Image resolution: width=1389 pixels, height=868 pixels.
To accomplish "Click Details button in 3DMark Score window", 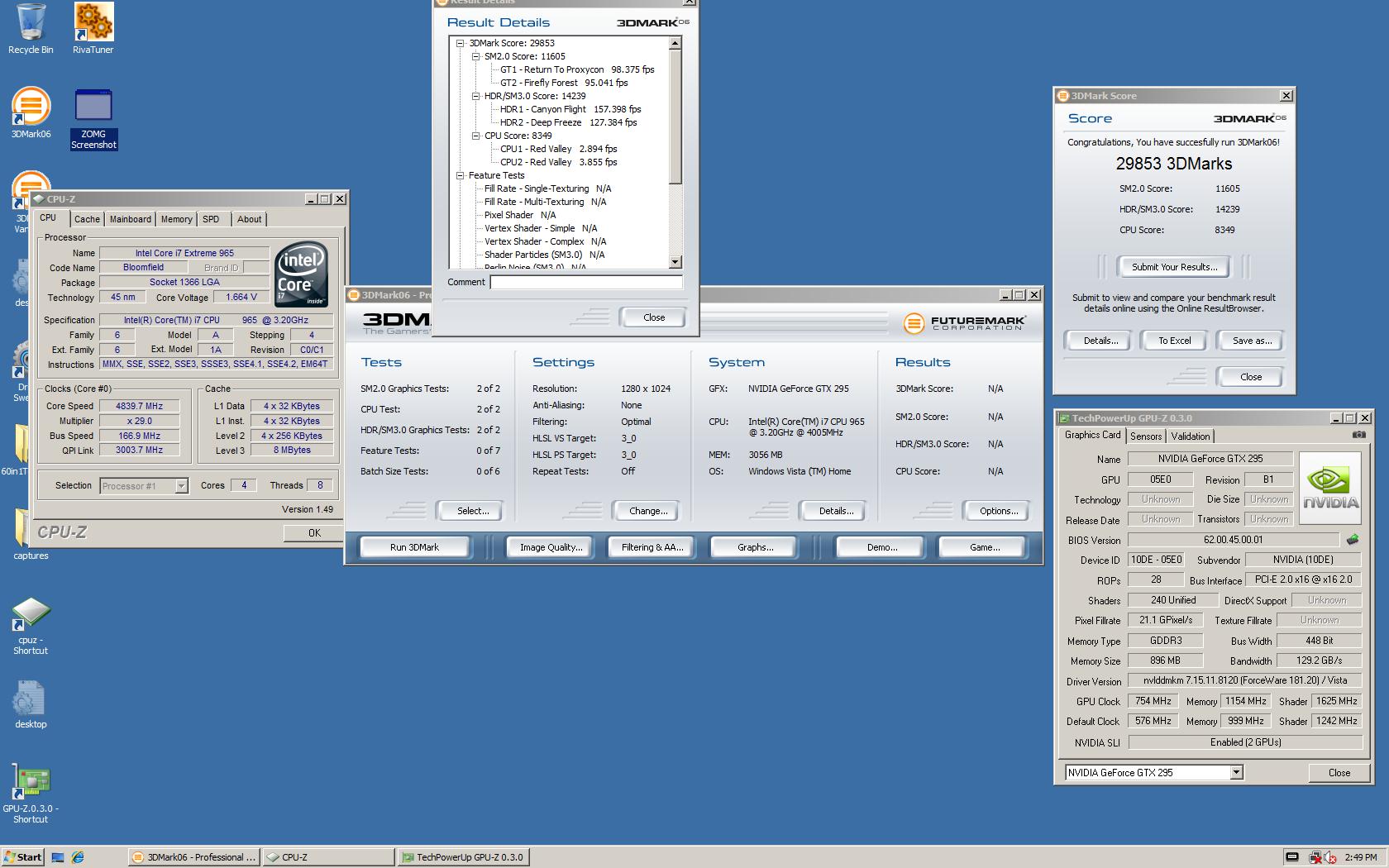I will [x=1100, y=341].
